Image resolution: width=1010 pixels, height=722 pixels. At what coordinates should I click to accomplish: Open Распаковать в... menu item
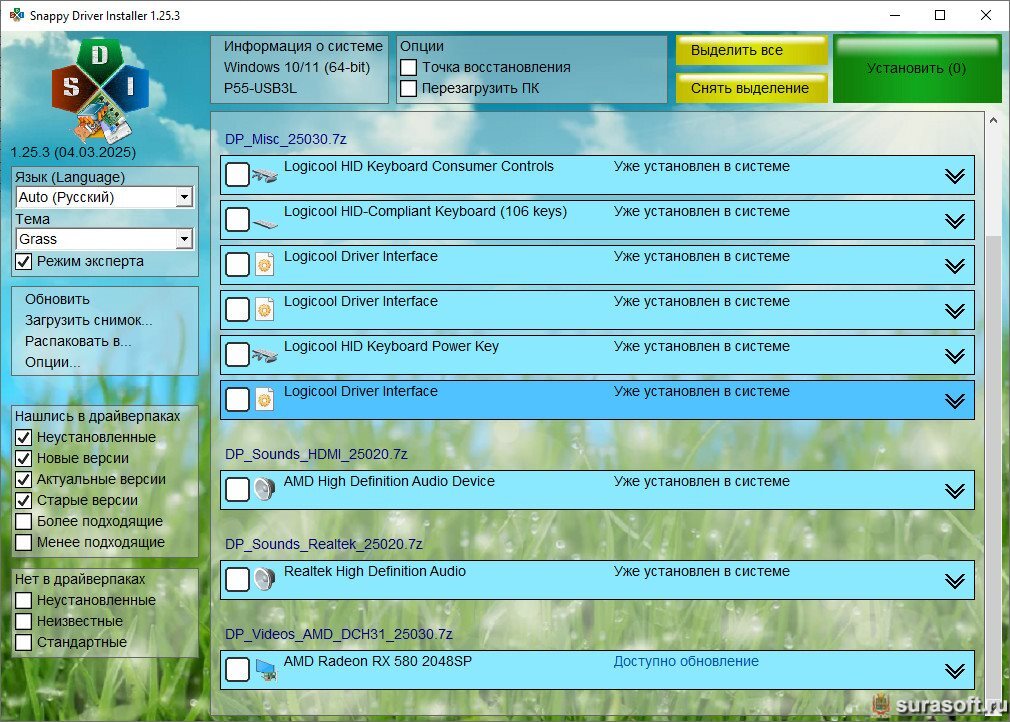click(x=78, y=341)
